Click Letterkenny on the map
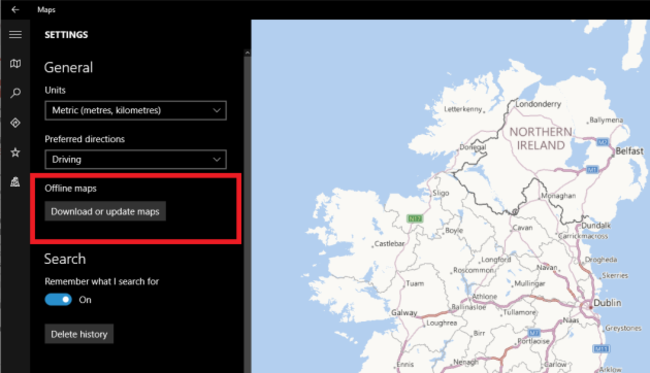 click(x=463, y=109)
